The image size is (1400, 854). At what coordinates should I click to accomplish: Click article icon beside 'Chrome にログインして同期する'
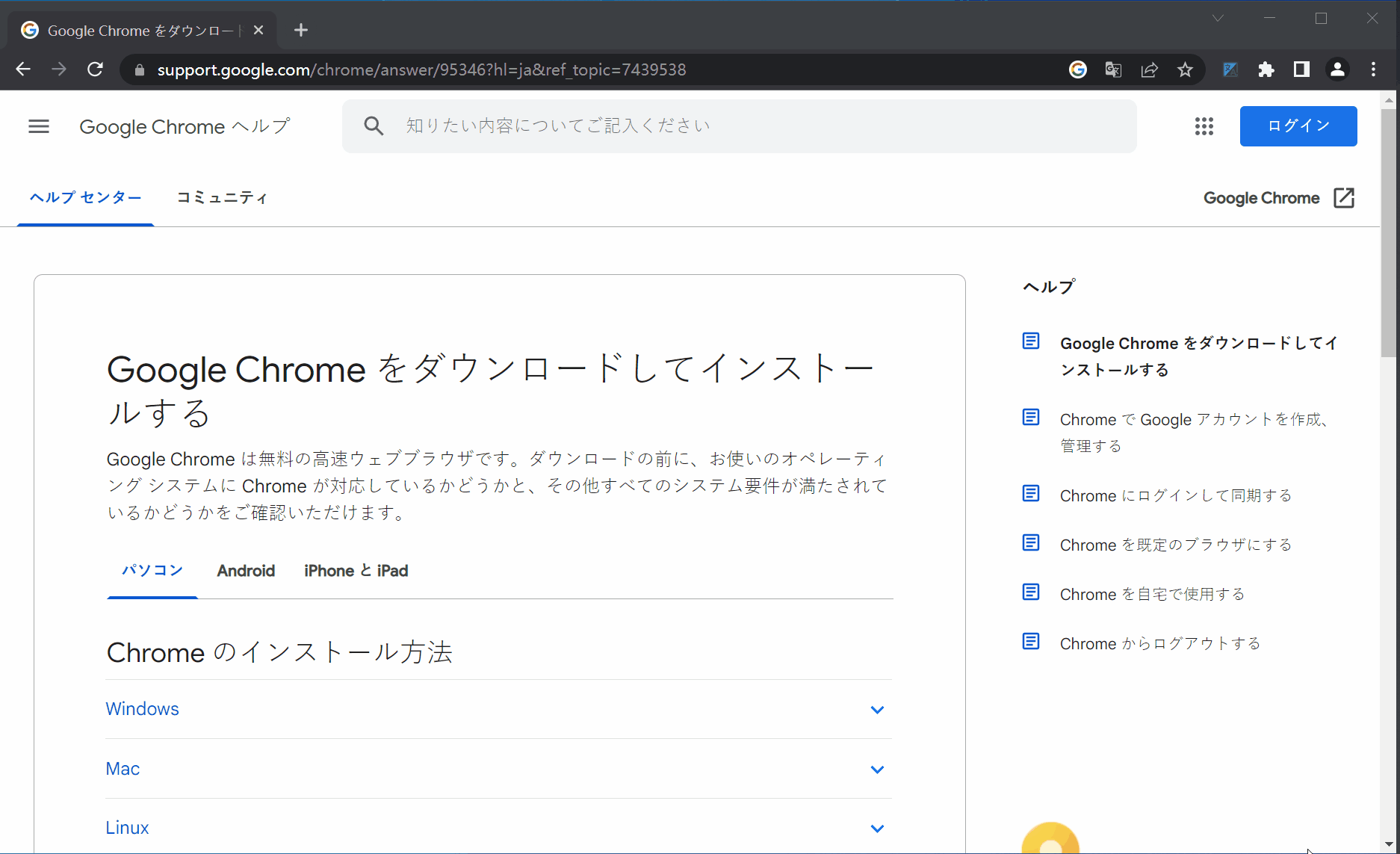pyautogui.click(x=1031, y=493)
